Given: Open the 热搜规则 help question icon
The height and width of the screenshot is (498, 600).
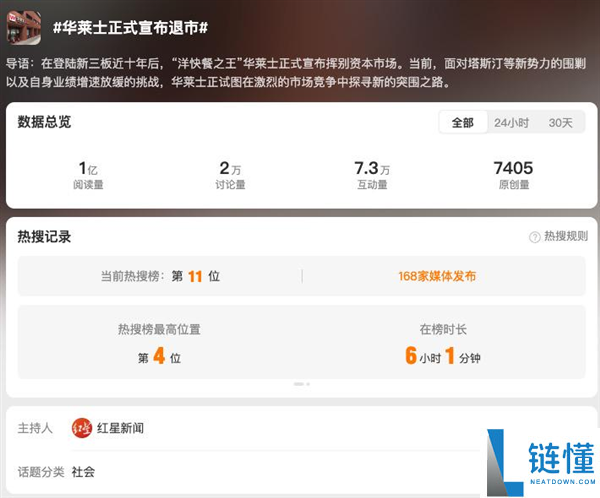Looking at the screenshot, I should pos(535,237).
